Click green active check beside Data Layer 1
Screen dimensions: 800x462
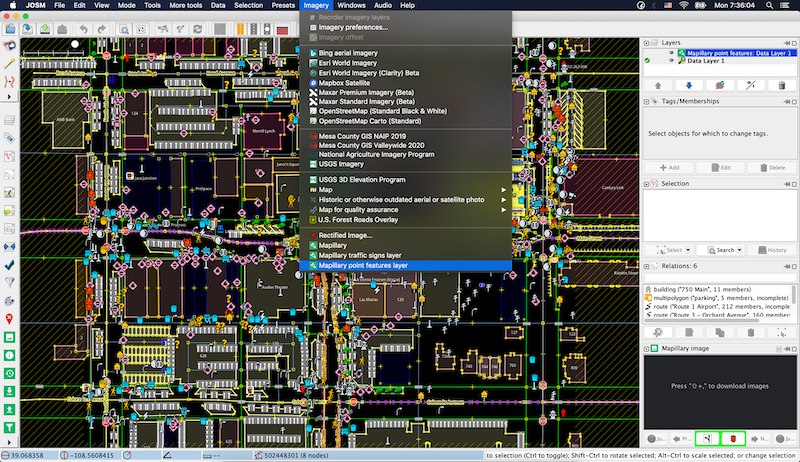(647, 61)
